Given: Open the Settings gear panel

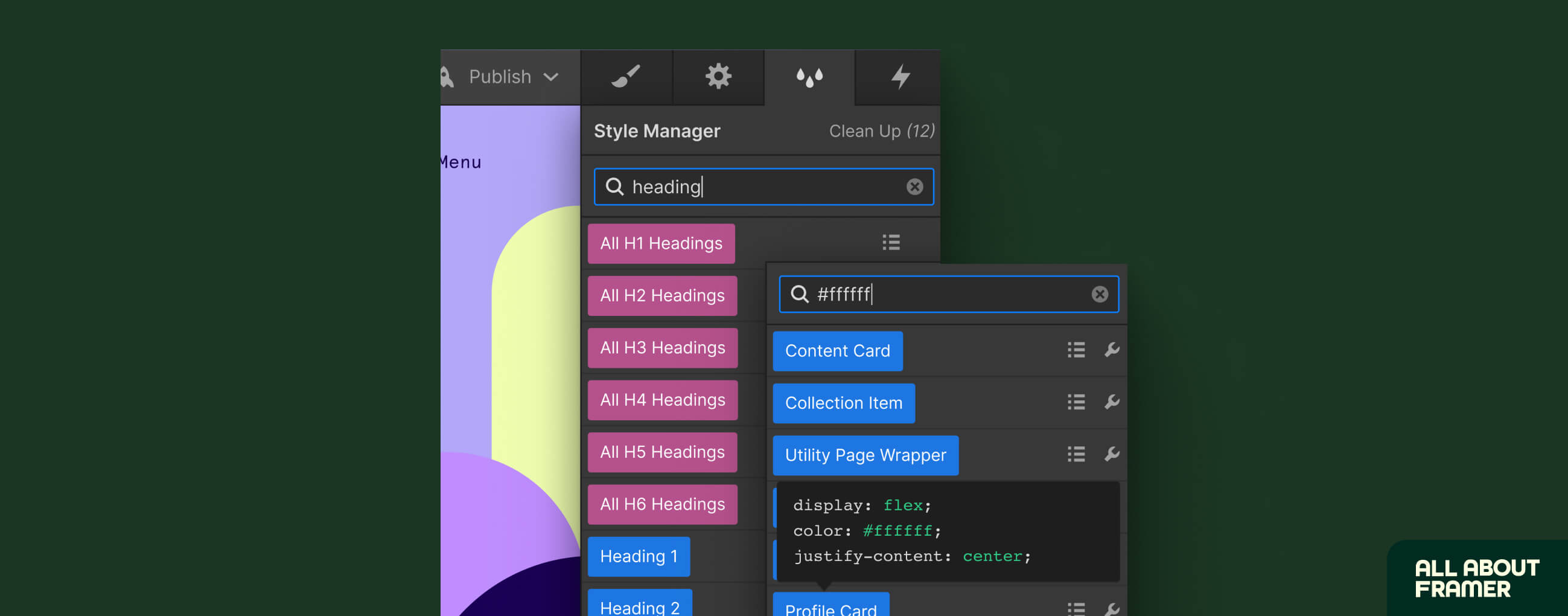Looking at the screenshot, I should [x=718, y=76].
